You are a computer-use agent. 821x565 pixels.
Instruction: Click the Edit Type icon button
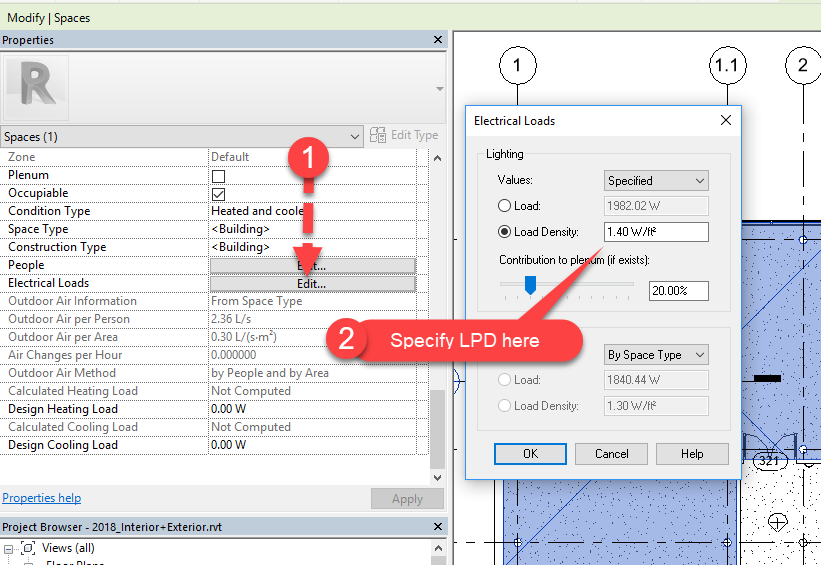378,135
